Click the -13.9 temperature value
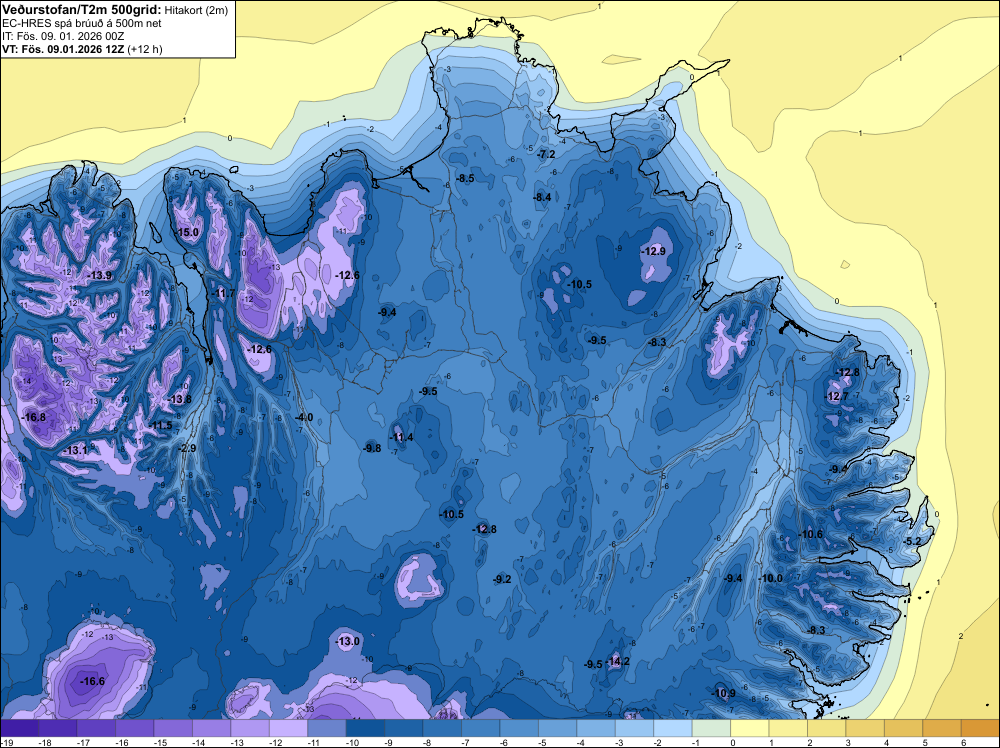Screen dimensions: 1000x748 coord(100,275)
